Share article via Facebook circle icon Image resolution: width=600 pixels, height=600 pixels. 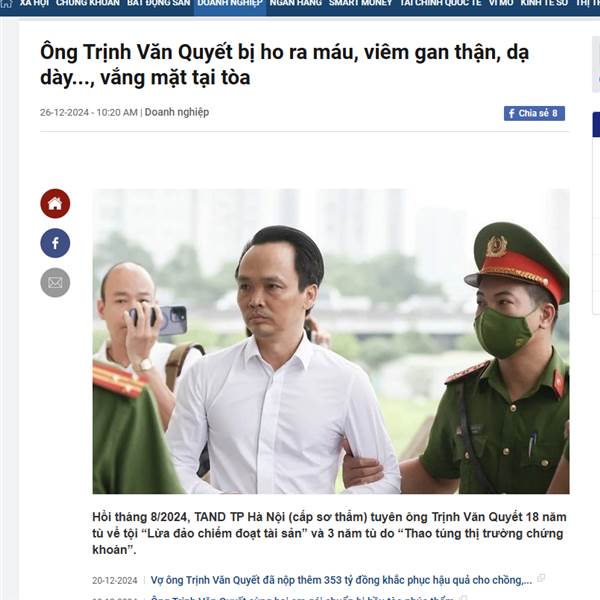55,243
